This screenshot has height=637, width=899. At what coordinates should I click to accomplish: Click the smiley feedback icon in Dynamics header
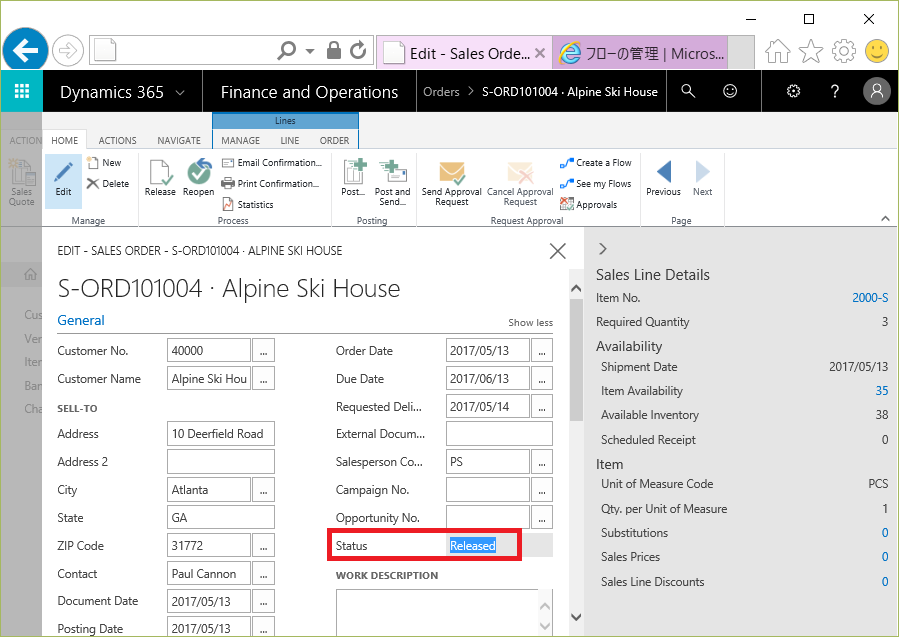pos(730,91)
